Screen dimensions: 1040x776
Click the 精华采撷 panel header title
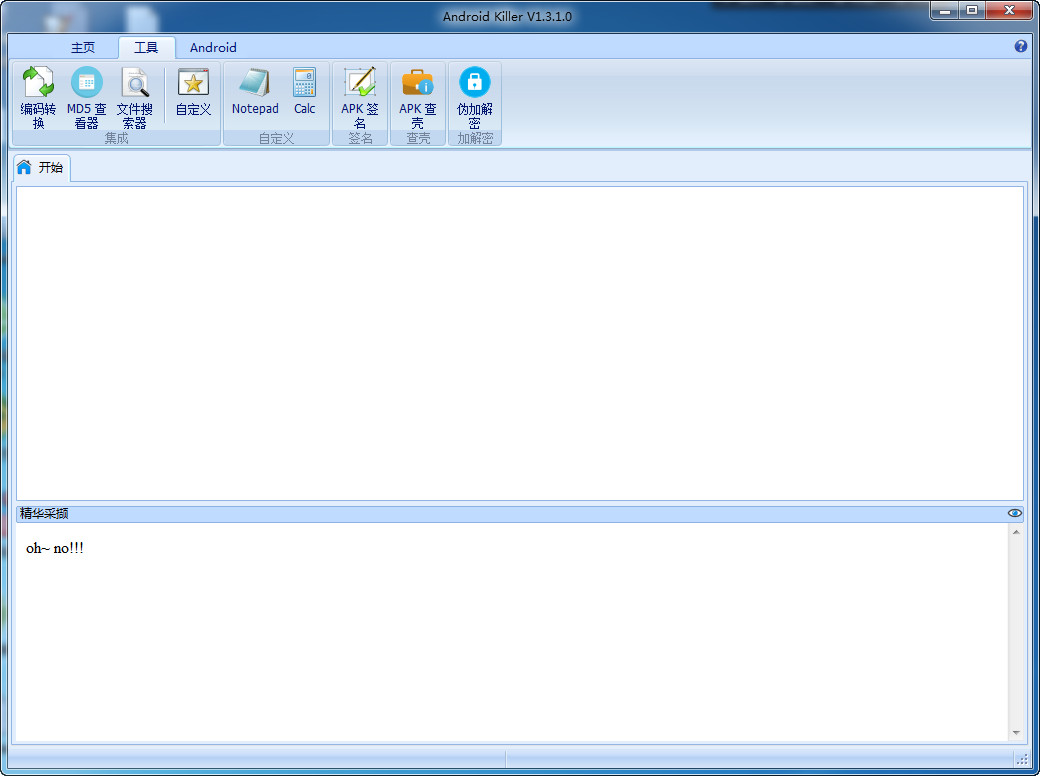tap(44, 513)
